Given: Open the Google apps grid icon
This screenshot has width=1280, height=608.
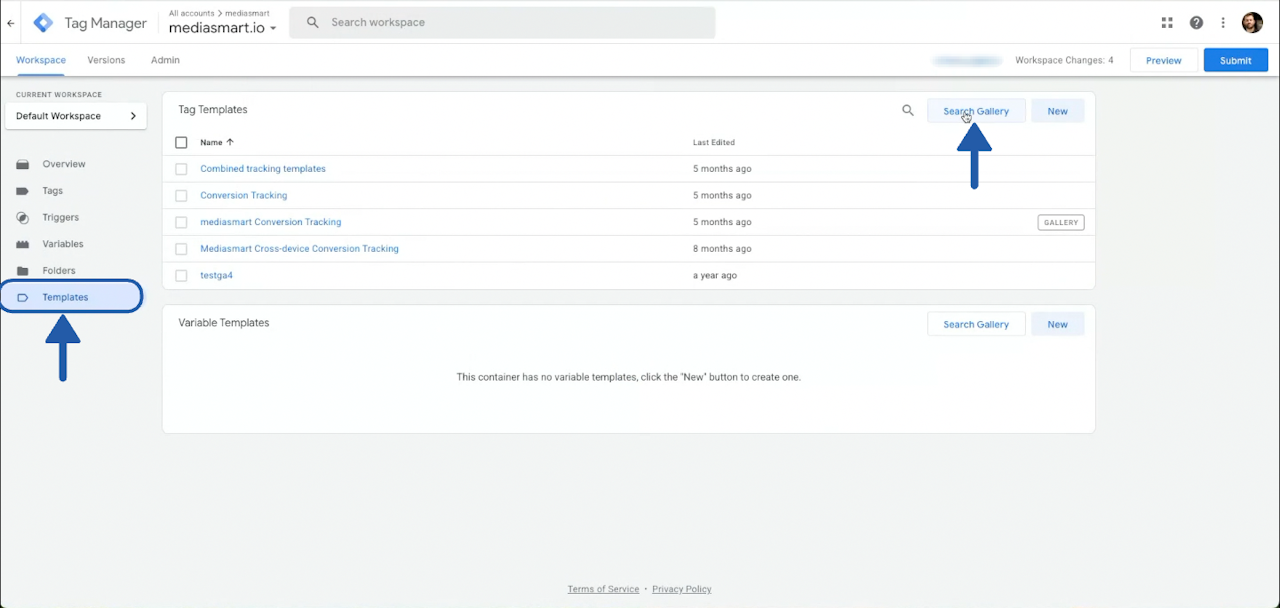Looking at the screenshot, I should tap(1167, 23).
